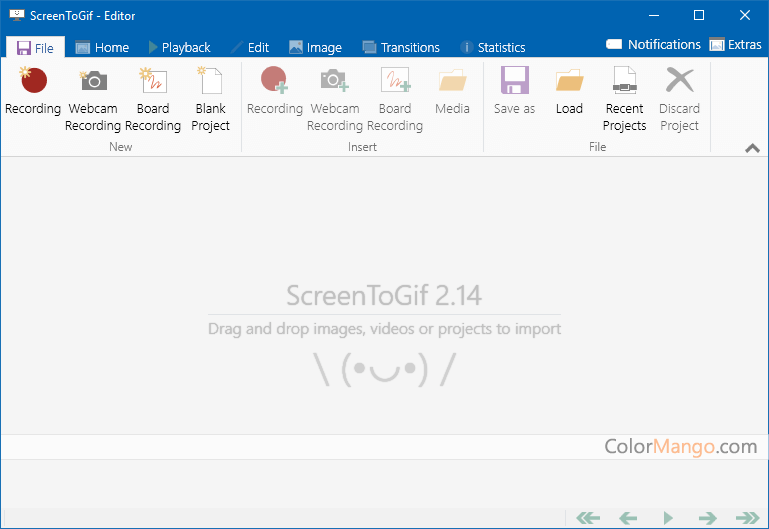
Task: Go to the previous frame
Action: 628,518
